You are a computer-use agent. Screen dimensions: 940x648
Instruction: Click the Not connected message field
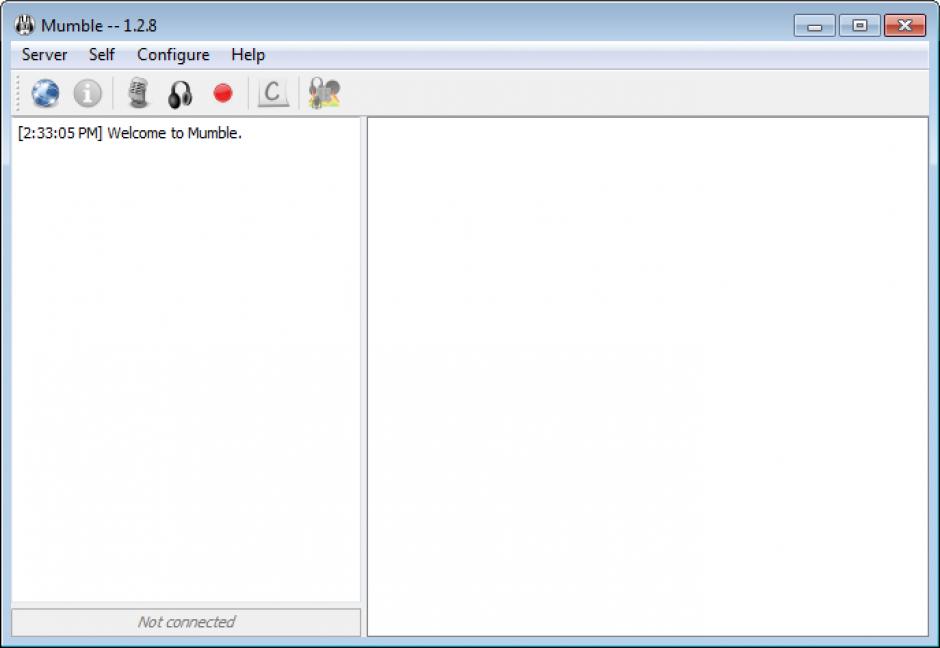tap(186, 622)
